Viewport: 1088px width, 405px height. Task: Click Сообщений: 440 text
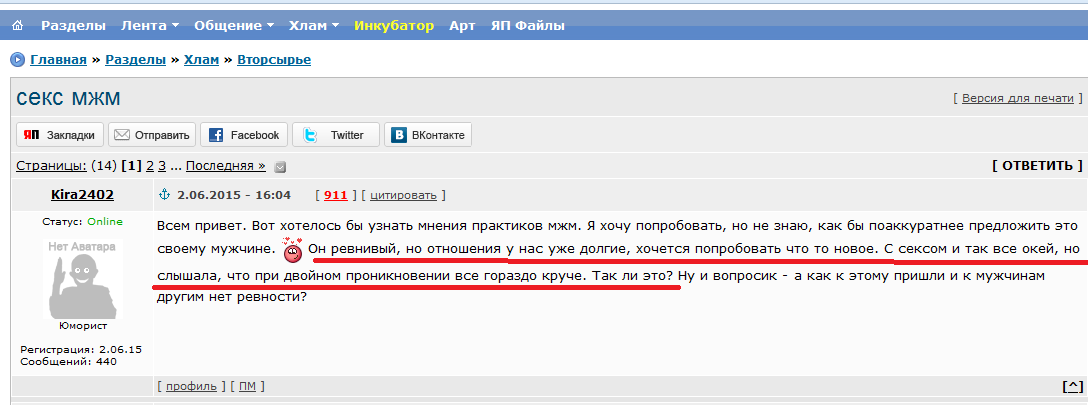point(68,361)
